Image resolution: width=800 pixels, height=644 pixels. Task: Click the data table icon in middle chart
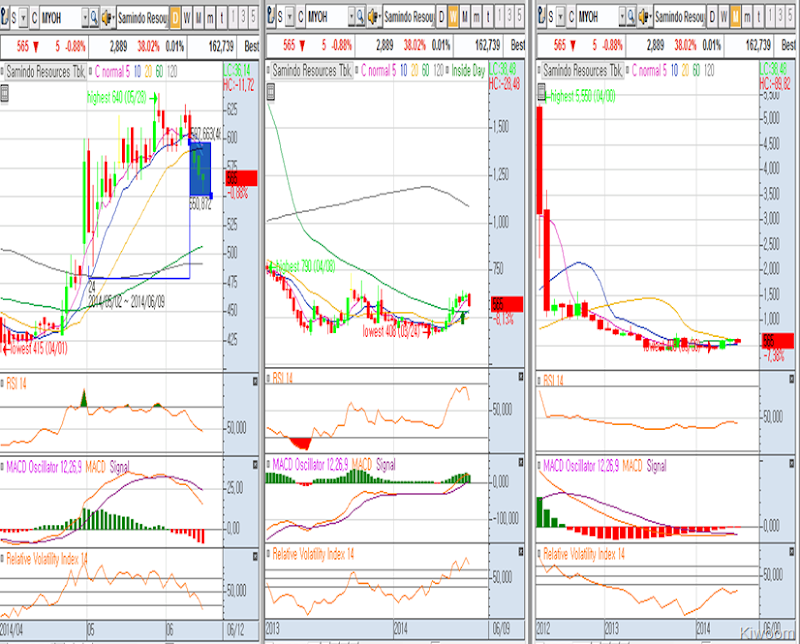click(x=271, y=92)
